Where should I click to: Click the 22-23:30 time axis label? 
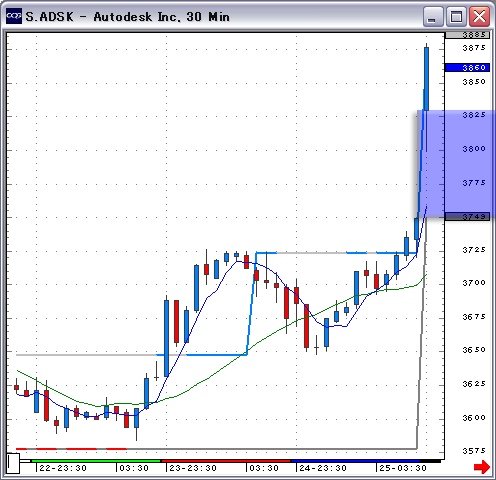(x=63, y=468)
